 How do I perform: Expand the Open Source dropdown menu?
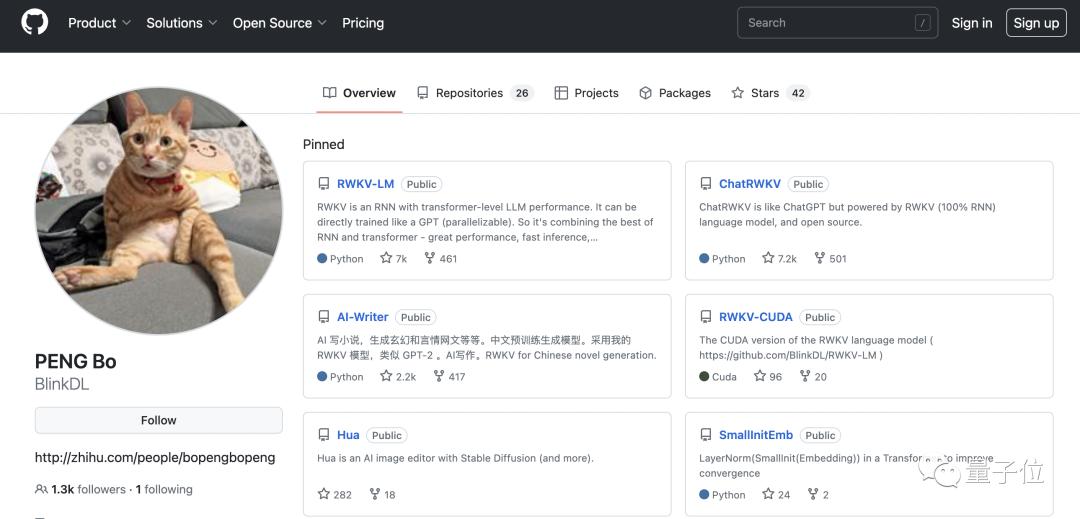tap(280, 23)
